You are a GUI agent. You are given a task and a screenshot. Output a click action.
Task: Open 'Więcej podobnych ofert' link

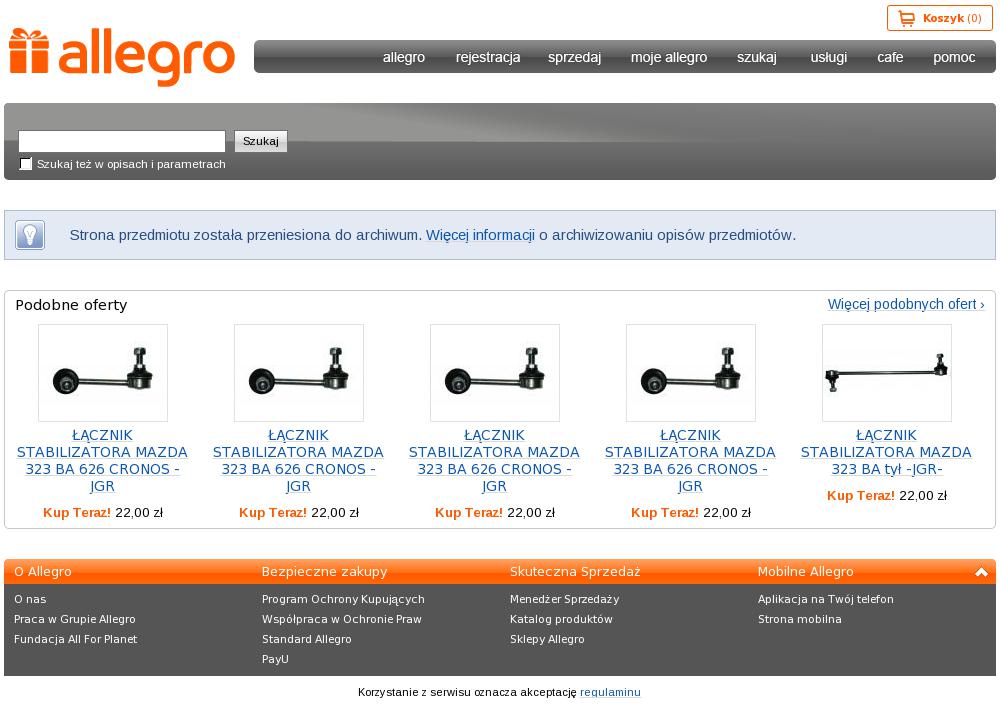906,304
